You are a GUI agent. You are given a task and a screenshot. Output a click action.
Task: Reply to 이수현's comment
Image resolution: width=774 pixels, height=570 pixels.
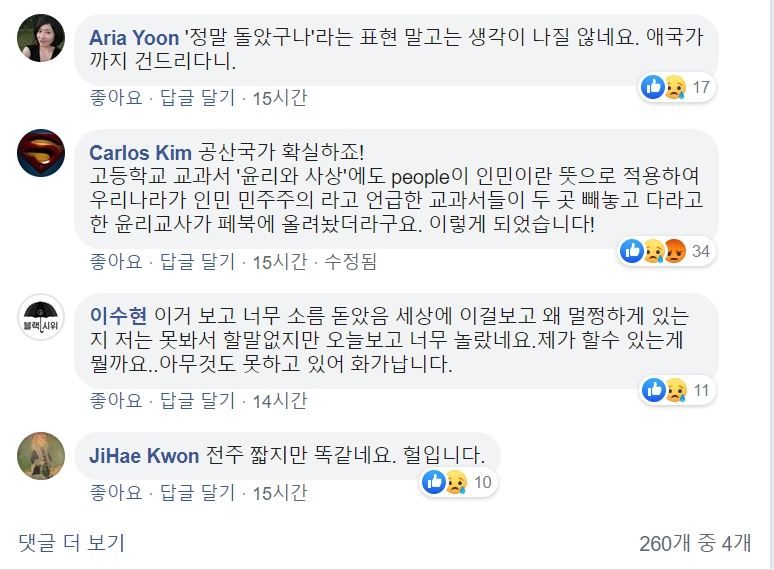pyautogui.click(x=197, y=400)
